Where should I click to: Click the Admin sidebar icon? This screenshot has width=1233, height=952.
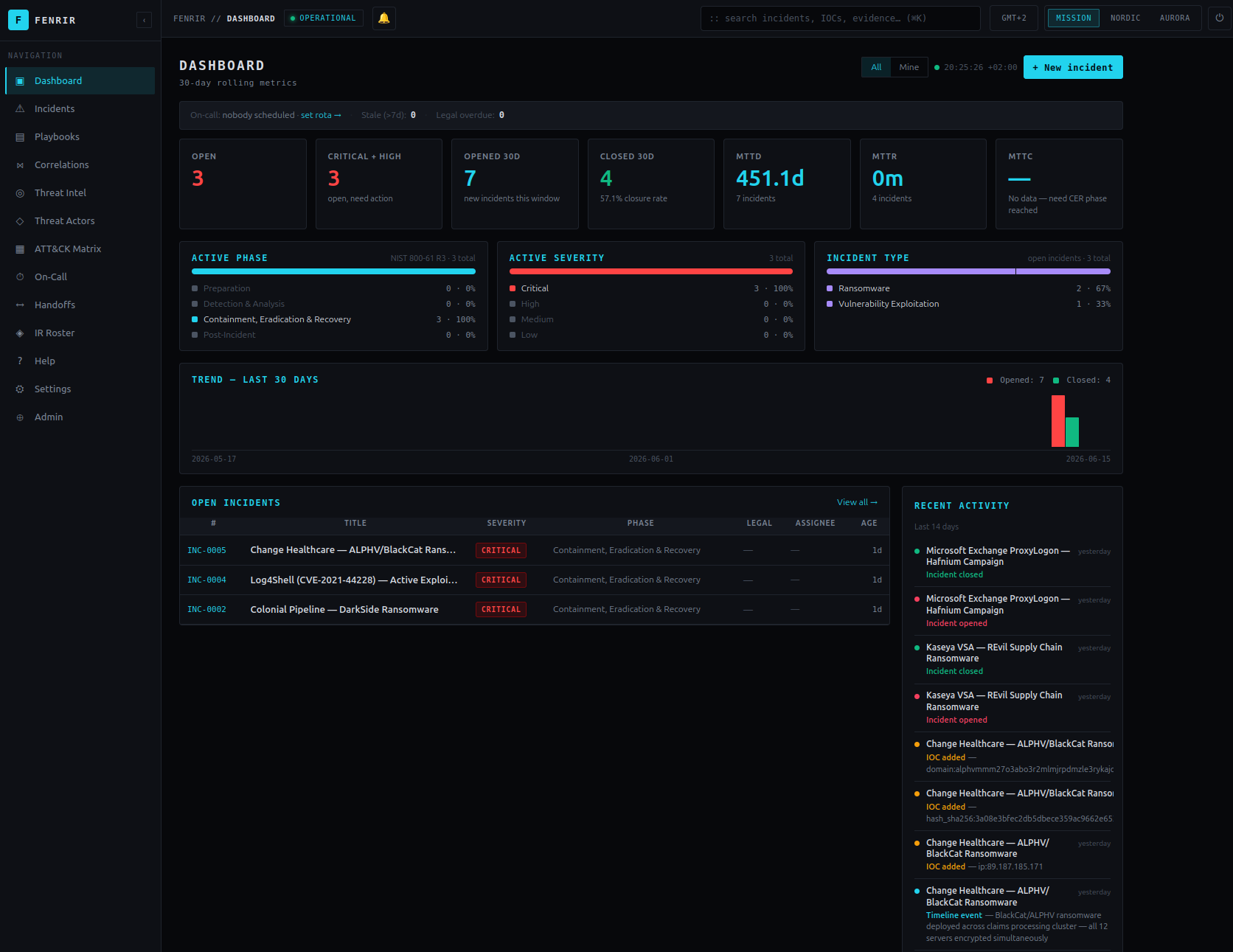[x=20, y=417]
